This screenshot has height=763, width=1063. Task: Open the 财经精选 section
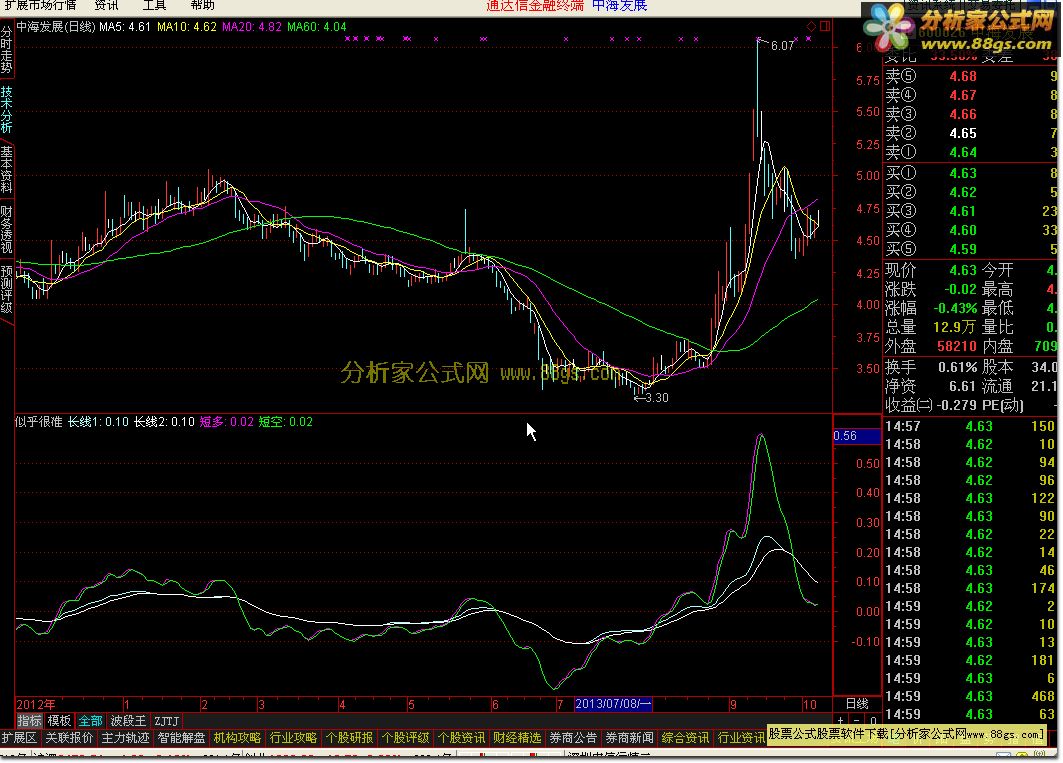pos(517,737)
